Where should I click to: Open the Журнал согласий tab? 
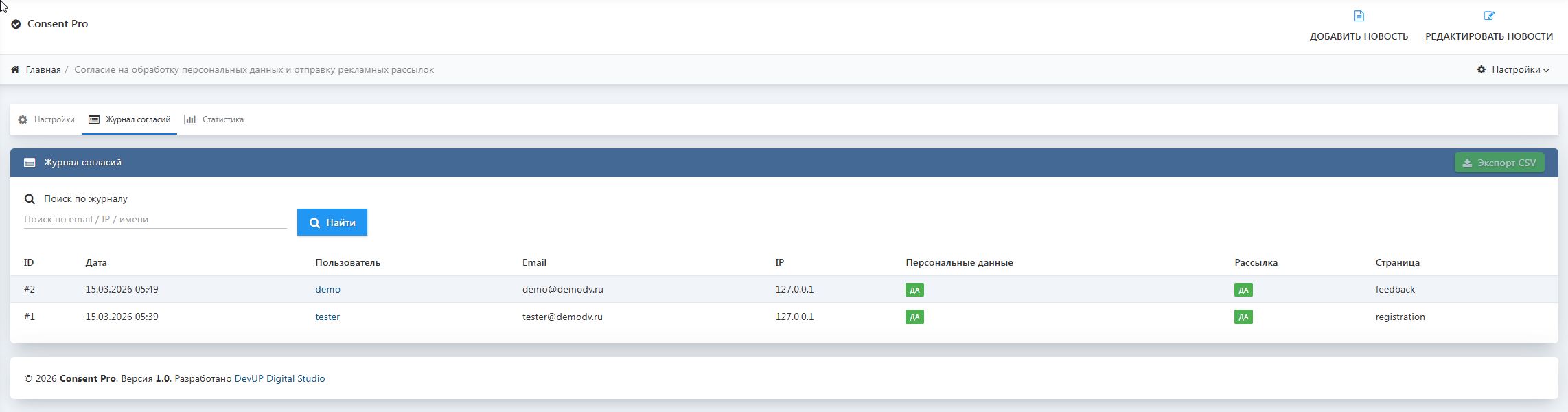pyautogui.click(x=137, y=119)
